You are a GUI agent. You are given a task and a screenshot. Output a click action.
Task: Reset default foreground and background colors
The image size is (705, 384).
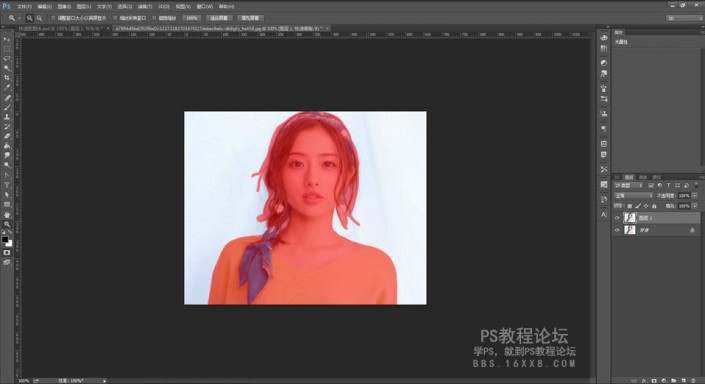tap(4, 232)
